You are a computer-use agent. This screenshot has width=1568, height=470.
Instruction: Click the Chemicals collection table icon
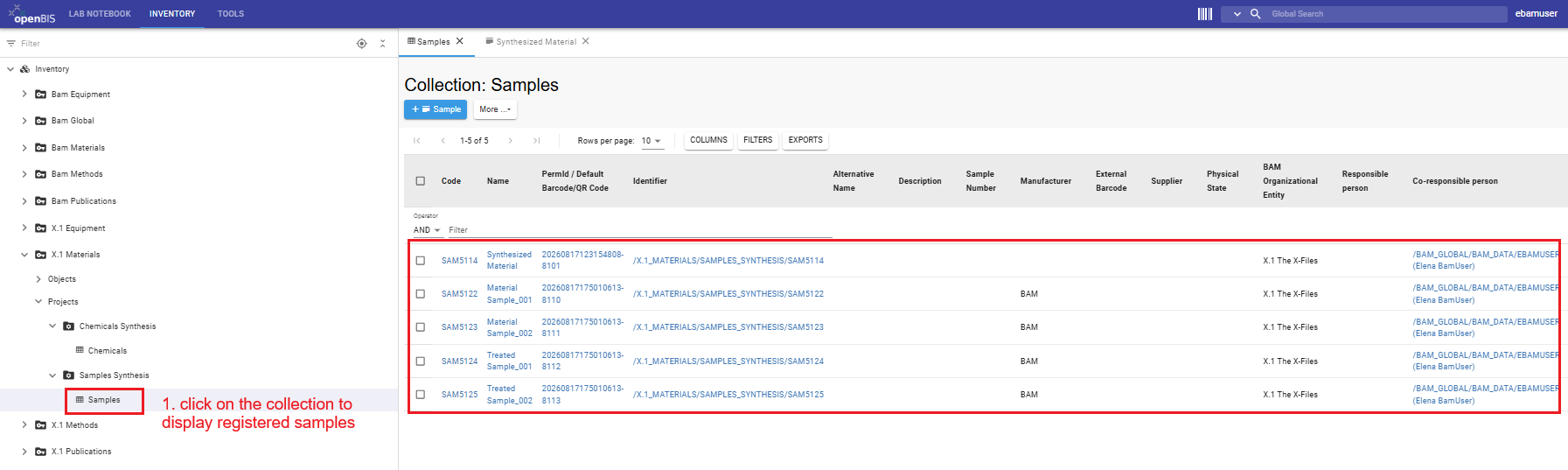(x=80, y=351)
